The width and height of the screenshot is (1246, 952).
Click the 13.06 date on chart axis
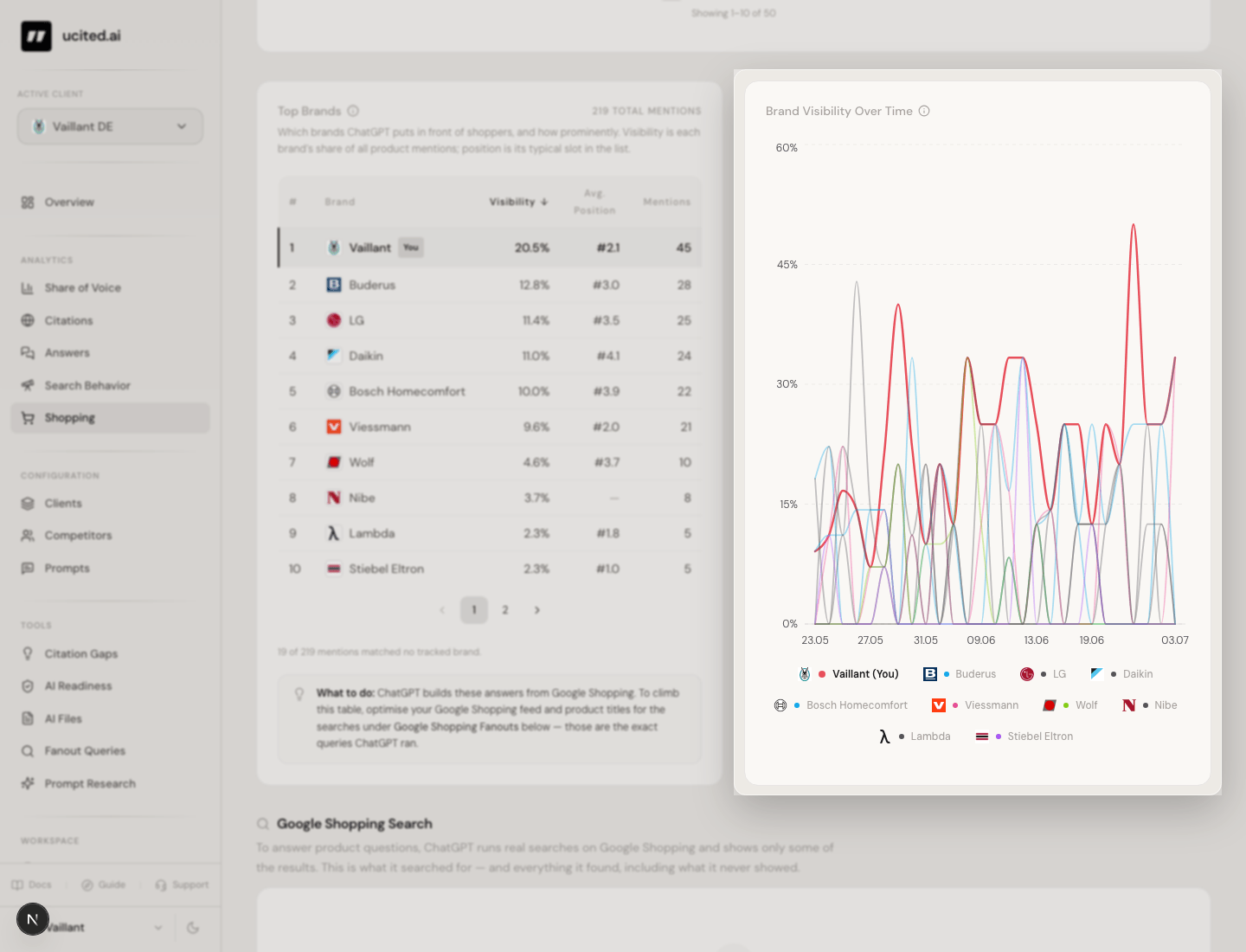tap(1037, 640)
